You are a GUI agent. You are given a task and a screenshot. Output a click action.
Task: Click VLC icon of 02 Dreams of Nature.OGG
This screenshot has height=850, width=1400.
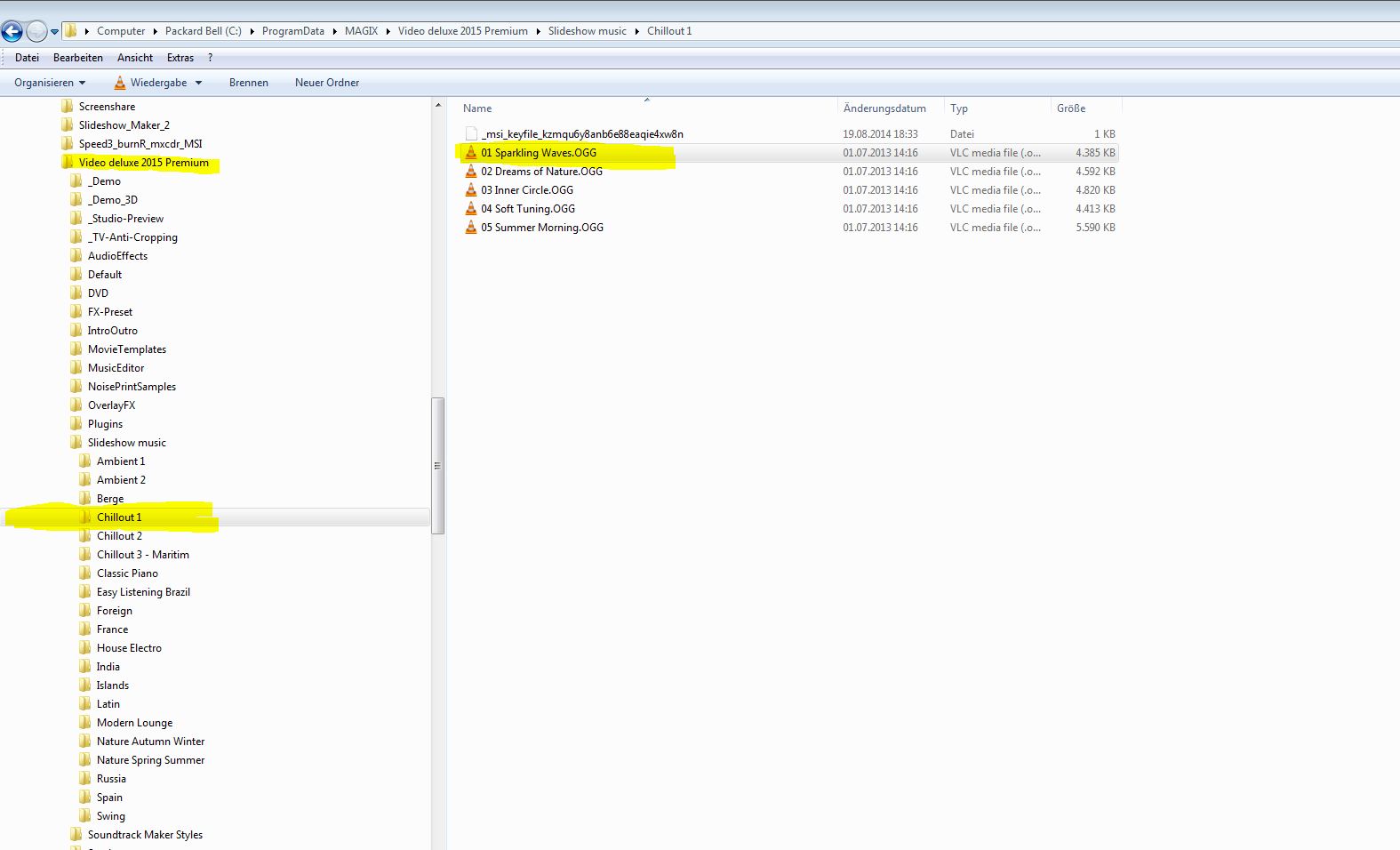pos(471,172)
